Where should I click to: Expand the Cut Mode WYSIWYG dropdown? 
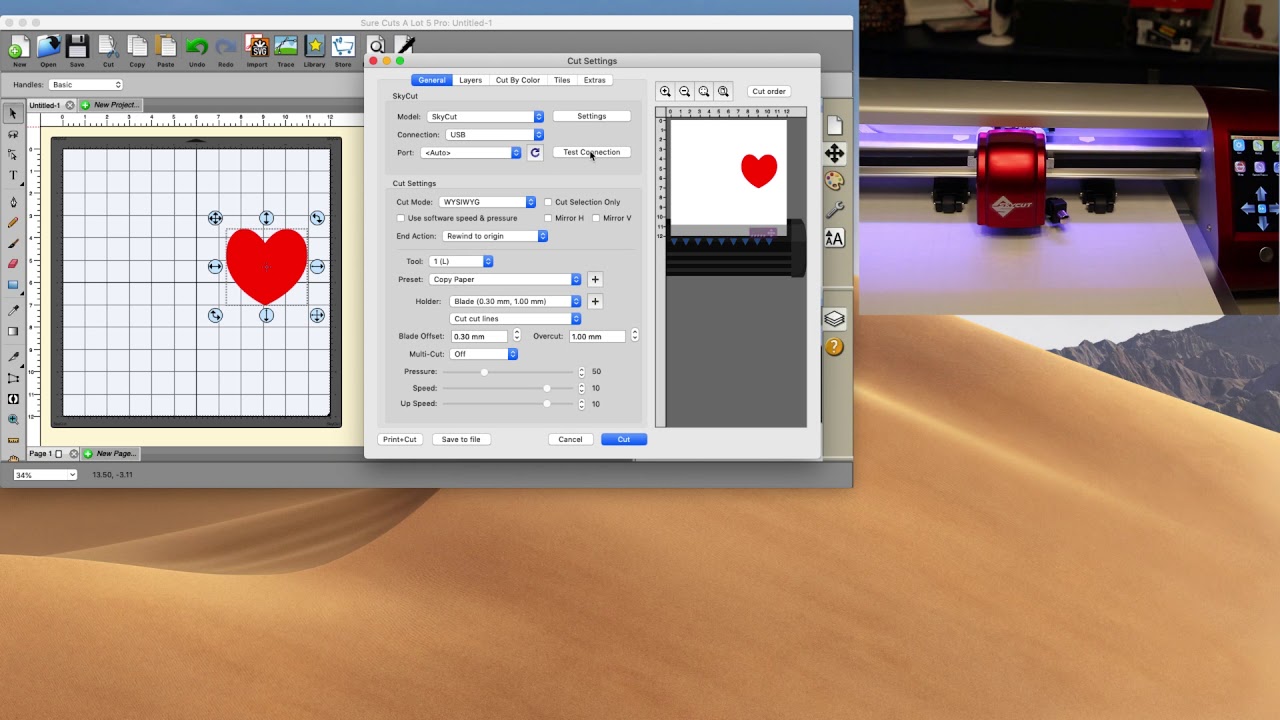(x=487, y=202)
